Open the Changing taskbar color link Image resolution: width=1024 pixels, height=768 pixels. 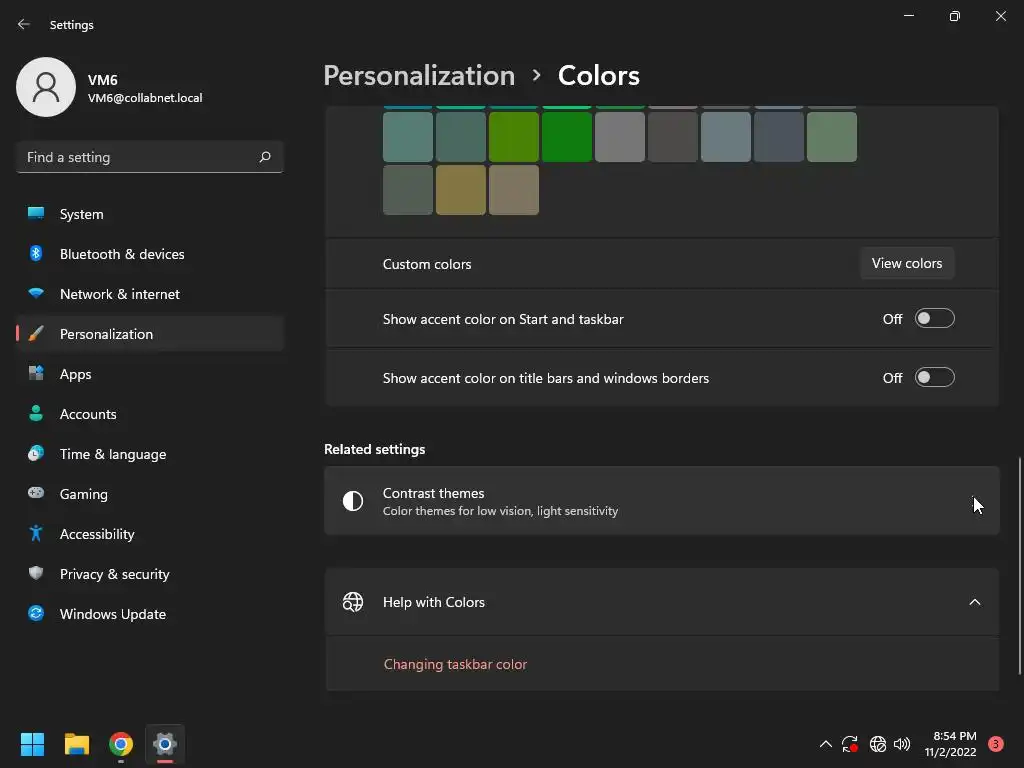[x=455, y=664]
